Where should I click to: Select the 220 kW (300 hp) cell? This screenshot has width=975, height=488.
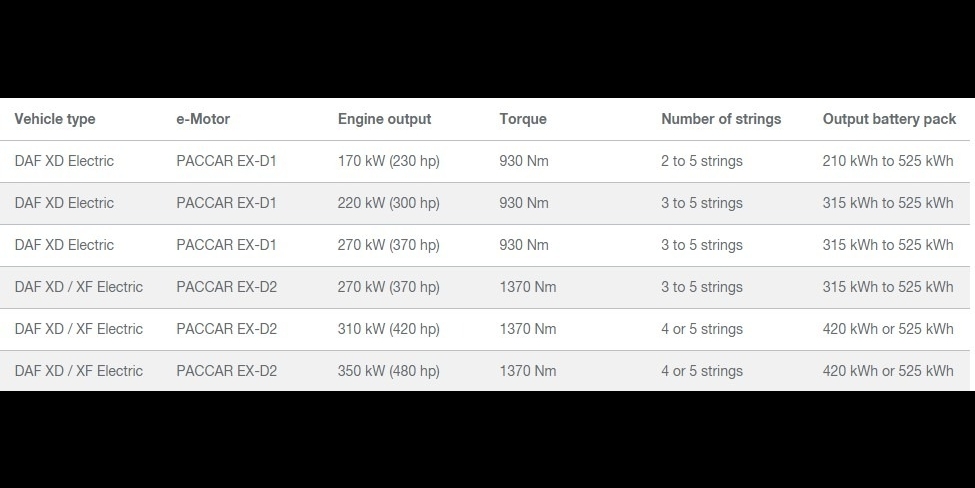point(388,203)
